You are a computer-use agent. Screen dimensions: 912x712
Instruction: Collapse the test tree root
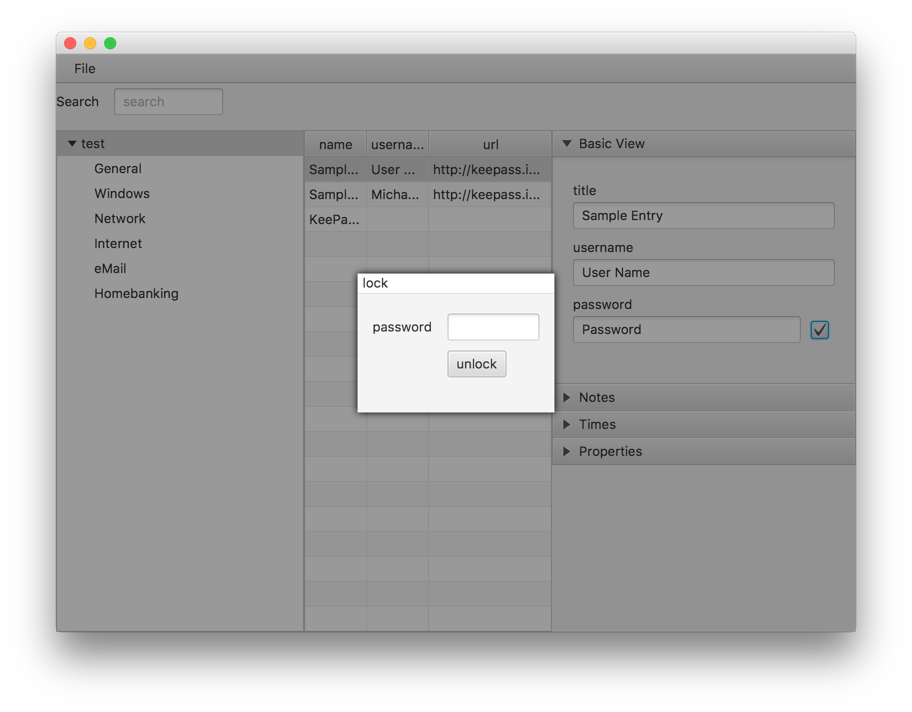point(72,144)
